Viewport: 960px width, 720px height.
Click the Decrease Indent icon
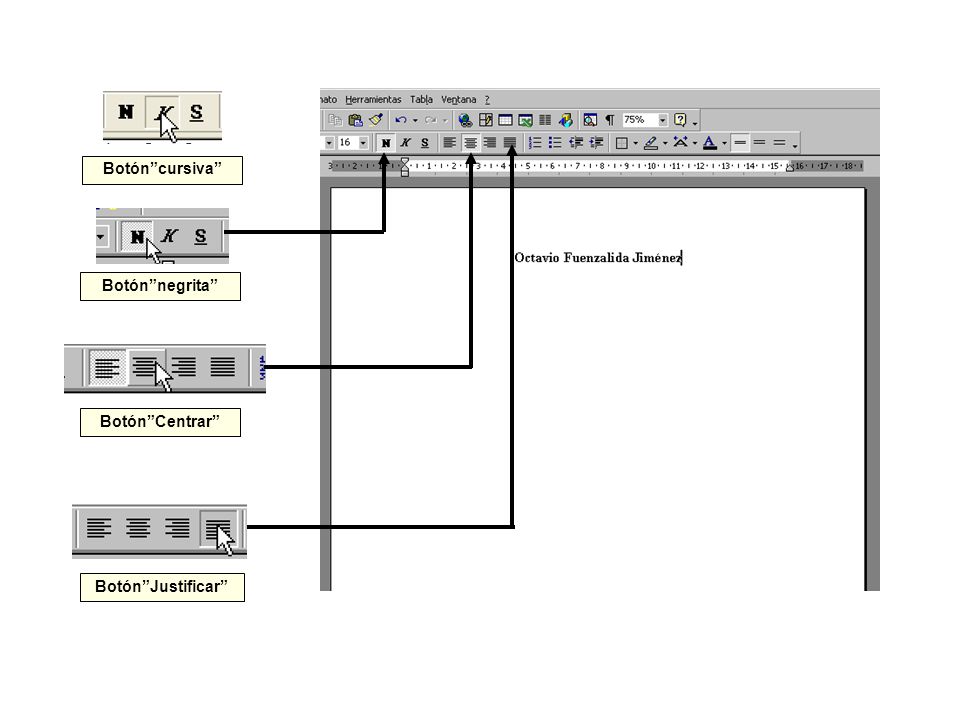(576, 143)
